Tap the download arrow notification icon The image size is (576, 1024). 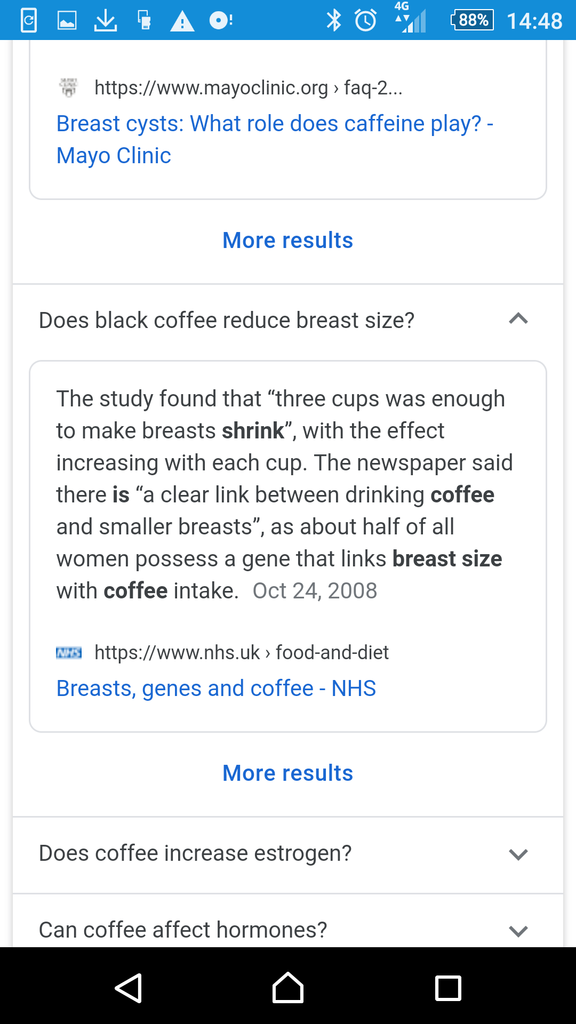click(105, 21)
